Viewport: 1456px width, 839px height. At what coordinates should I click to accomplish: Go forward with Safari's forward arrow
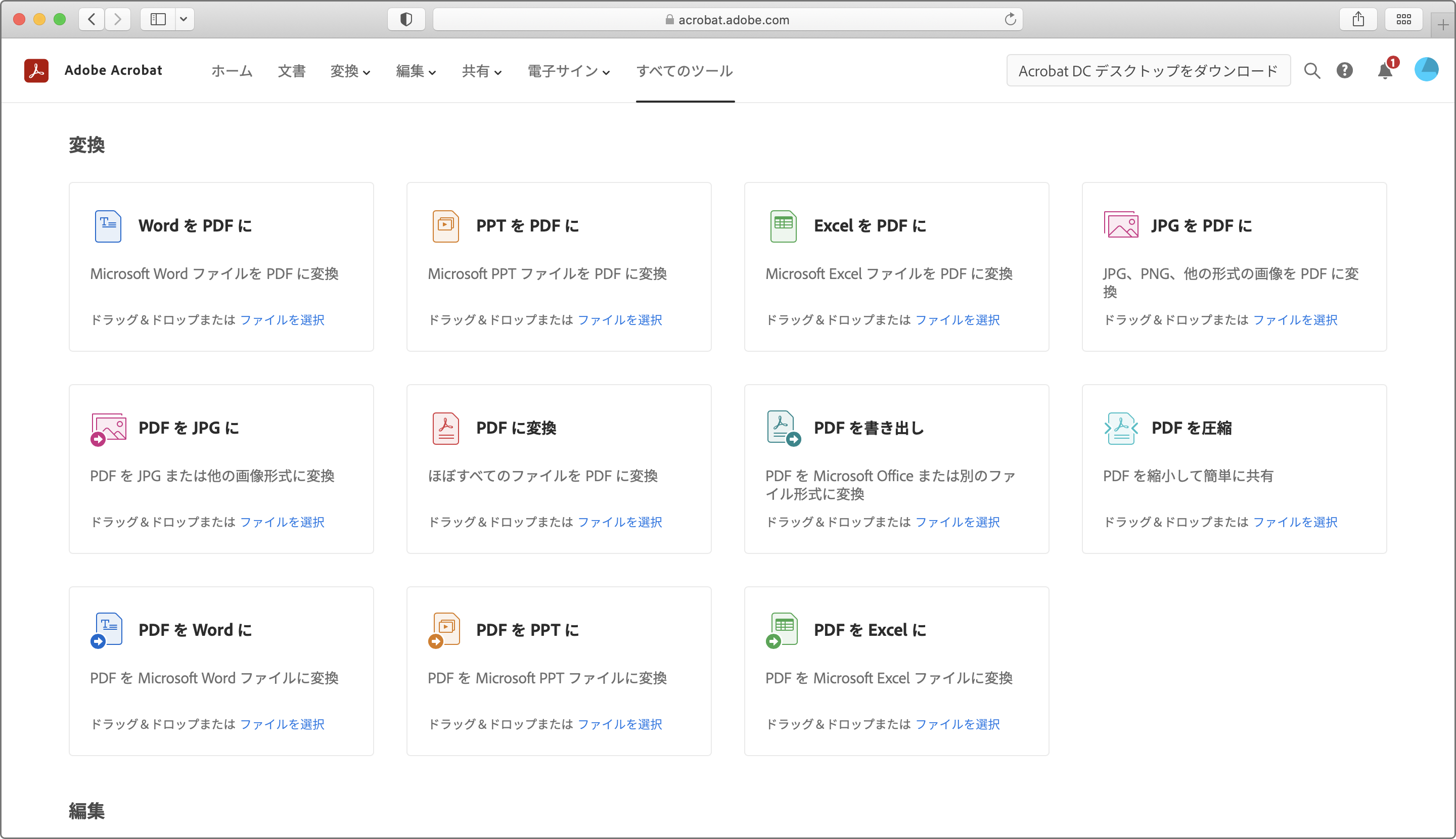[x=118, y=20]
